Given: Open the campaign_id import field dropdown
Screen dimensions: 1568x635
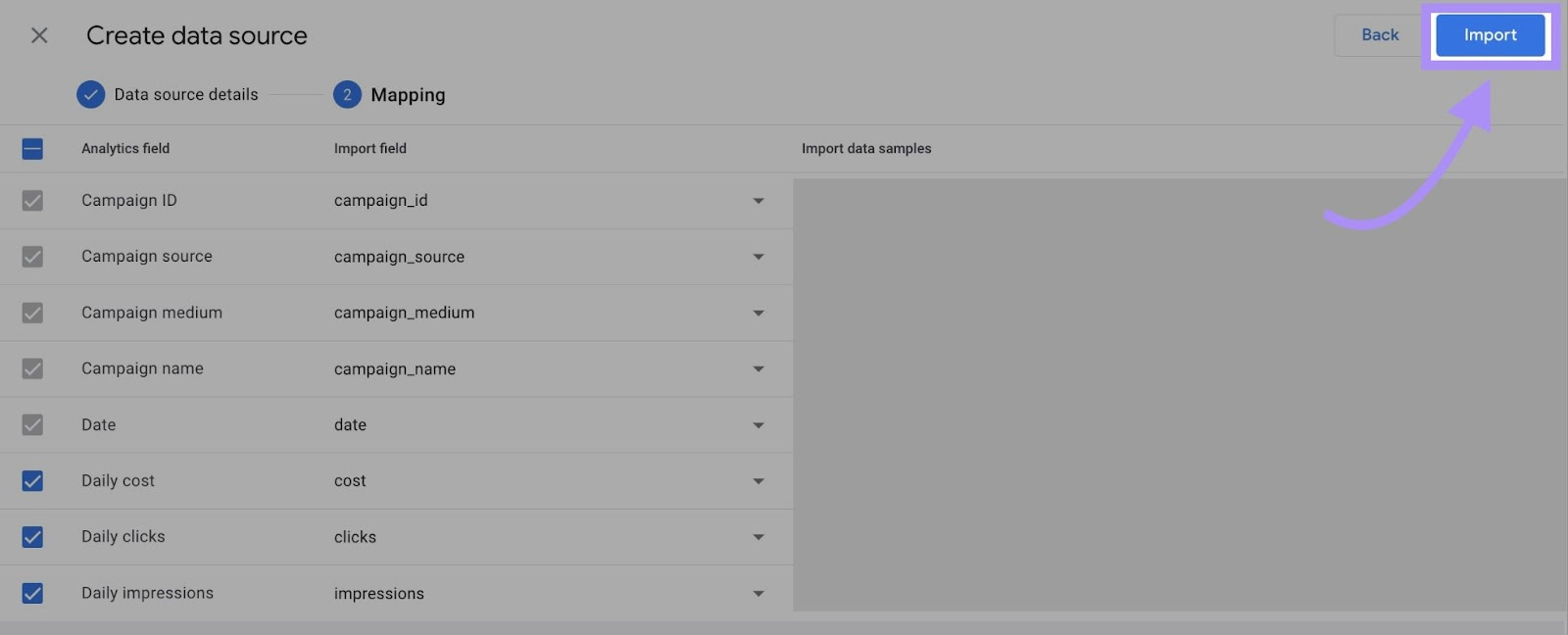Looking at the screenshot, I should (758, 200).
